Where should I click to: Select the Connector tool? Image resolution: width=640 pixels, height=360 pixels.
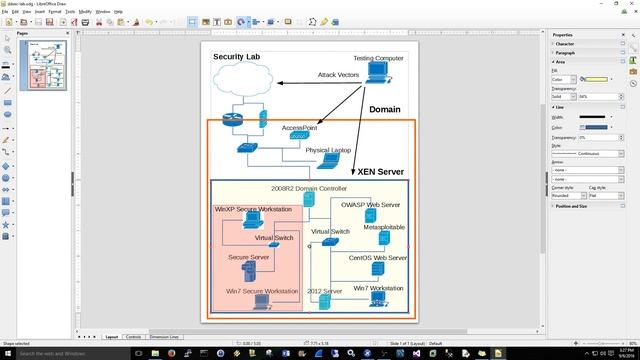tap(6, 152)
